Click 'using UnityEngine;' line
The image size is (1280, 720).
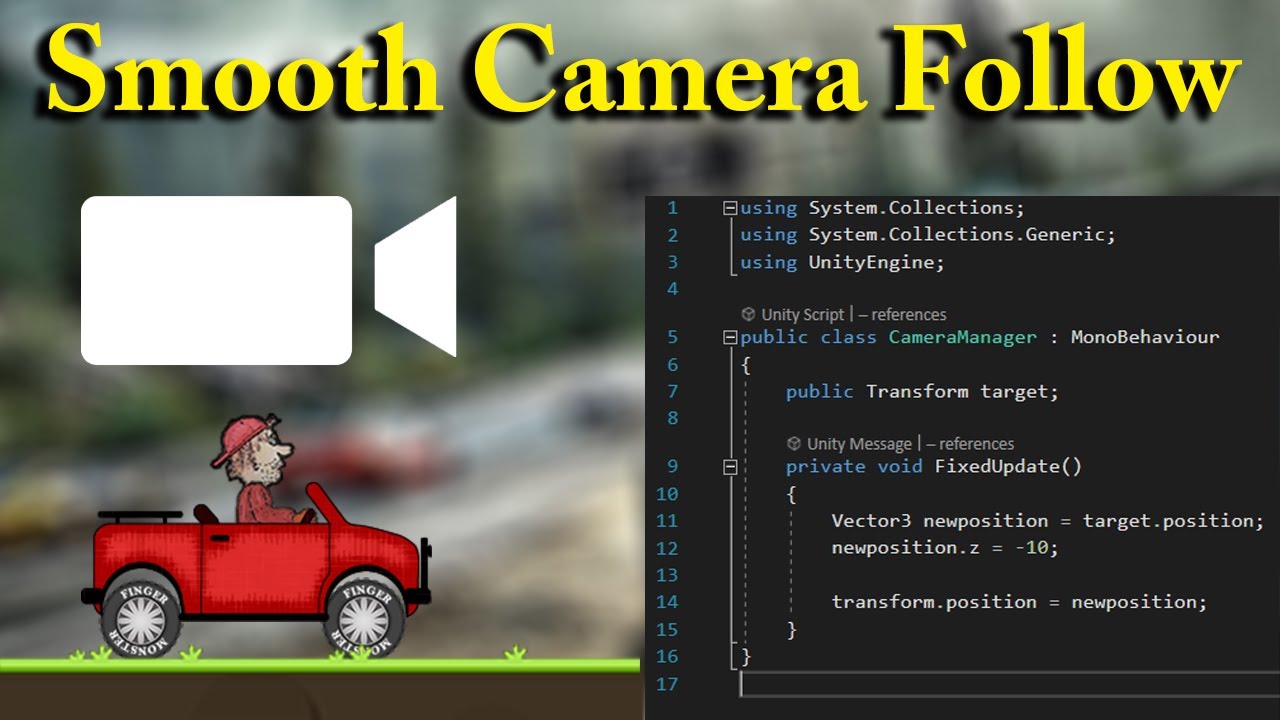click(842, 262)
